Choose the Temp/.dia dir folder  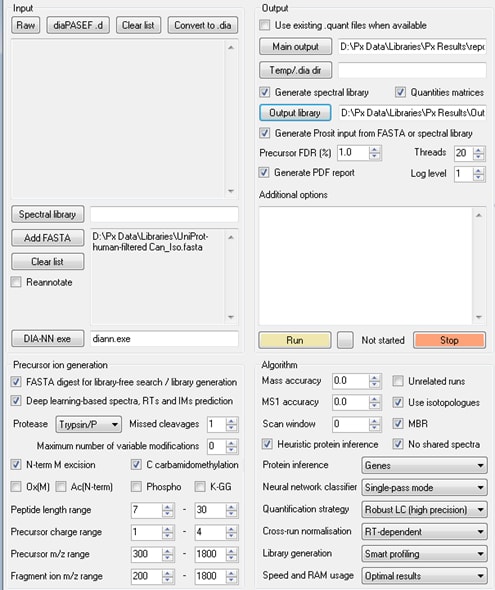click(x=296, y=70)
